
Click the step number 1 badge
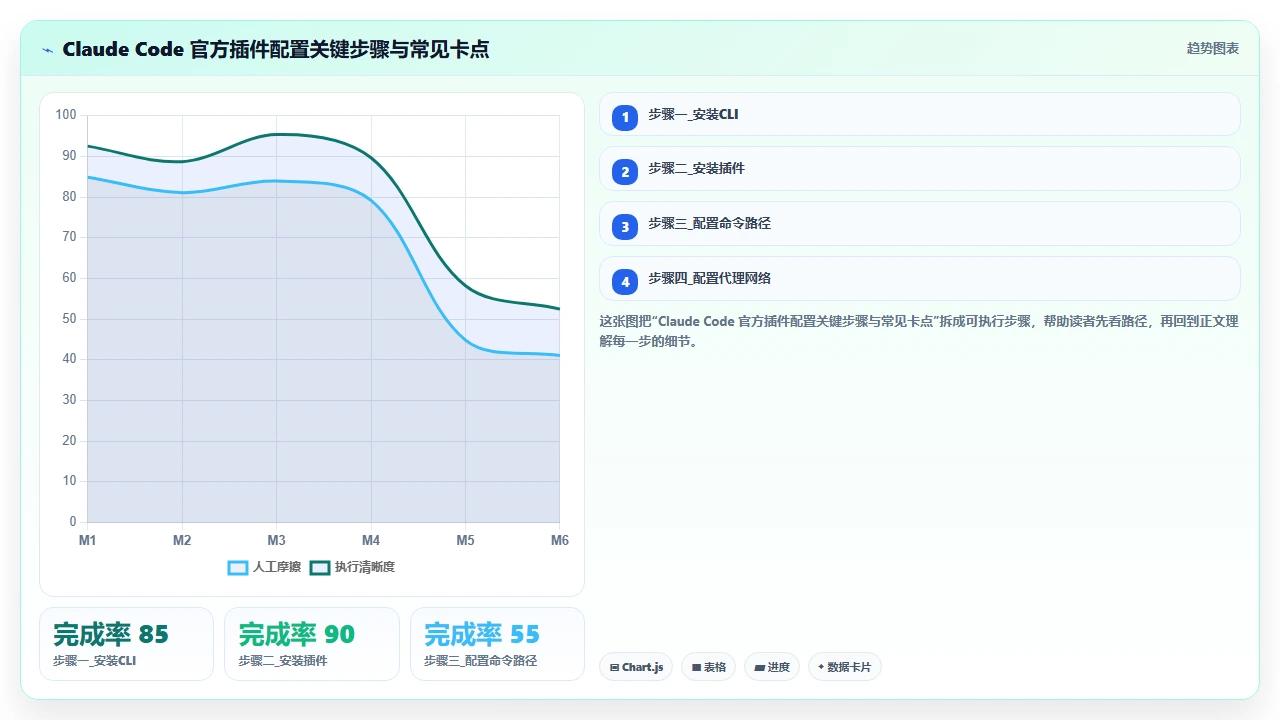pyautogui.click(x=625, y=118)
